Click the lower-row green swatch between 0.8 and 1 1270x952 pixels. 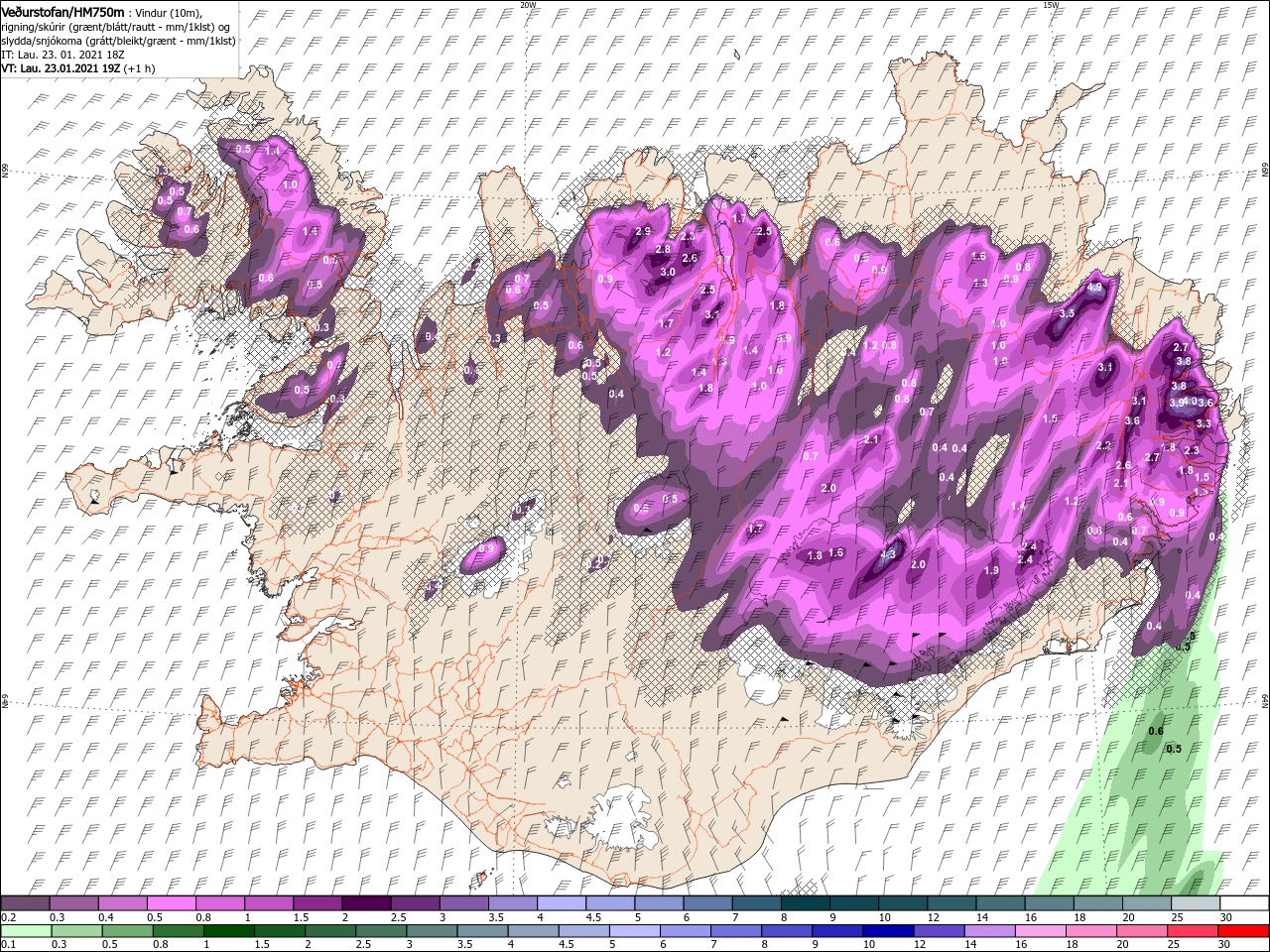coord(178,931)
